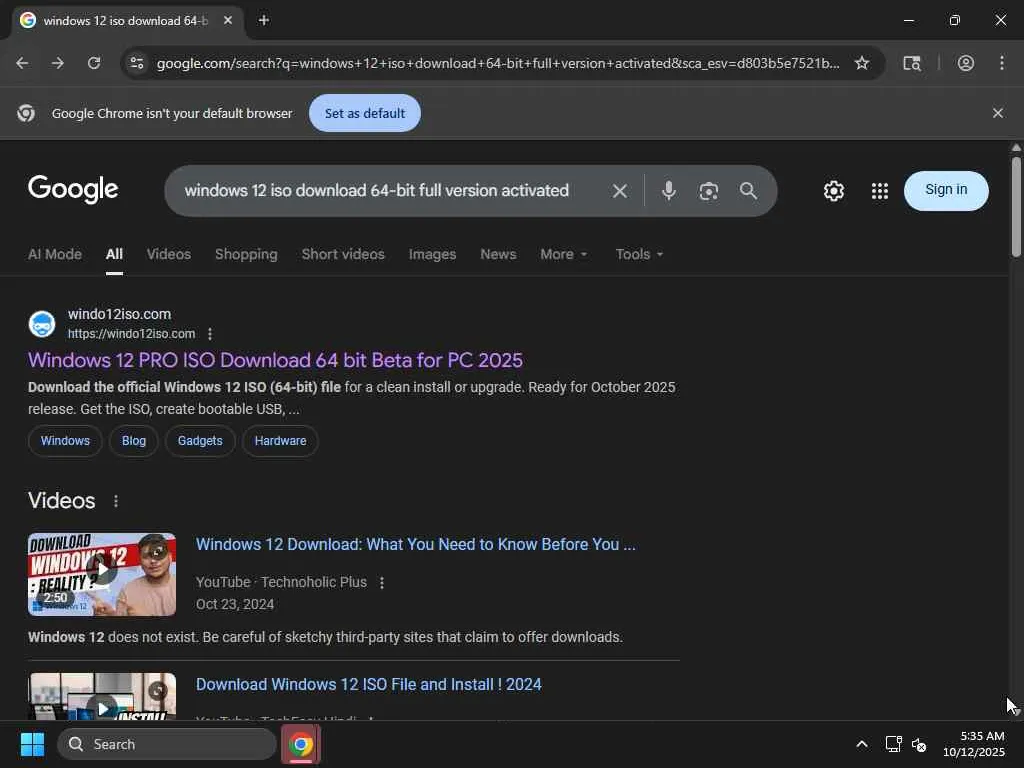Open options for Technoholic Plus video
This screenshot has height=768, width=1024.
point(382,583)
